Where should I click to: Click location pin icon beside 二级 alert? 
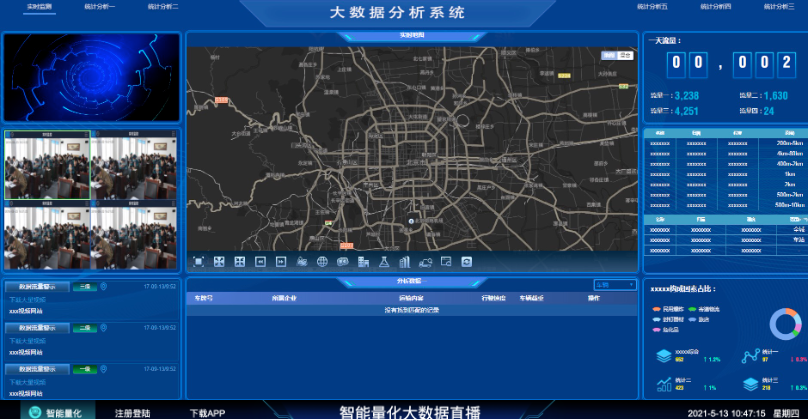click(x=104, y=328)
